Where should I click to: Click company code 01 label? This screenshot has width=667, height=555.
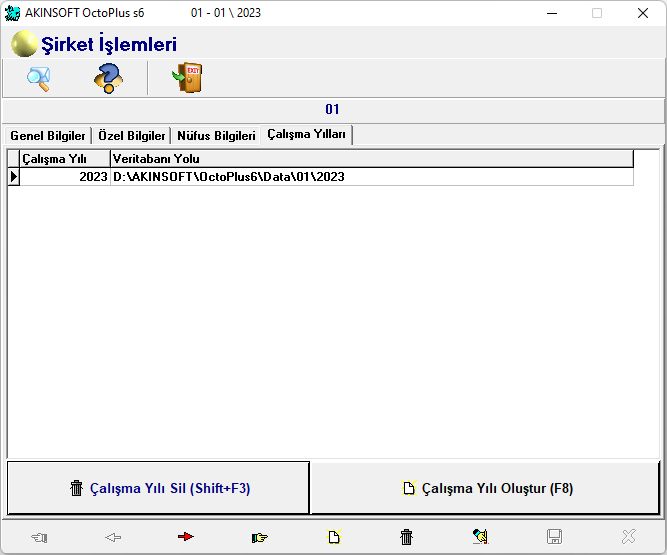pyautogui.click(x=332, y=109)
